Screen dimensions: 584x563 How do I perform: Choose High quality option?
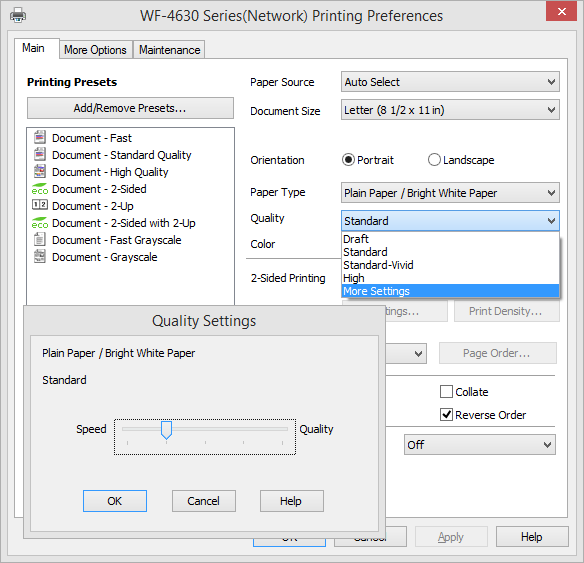450,278
